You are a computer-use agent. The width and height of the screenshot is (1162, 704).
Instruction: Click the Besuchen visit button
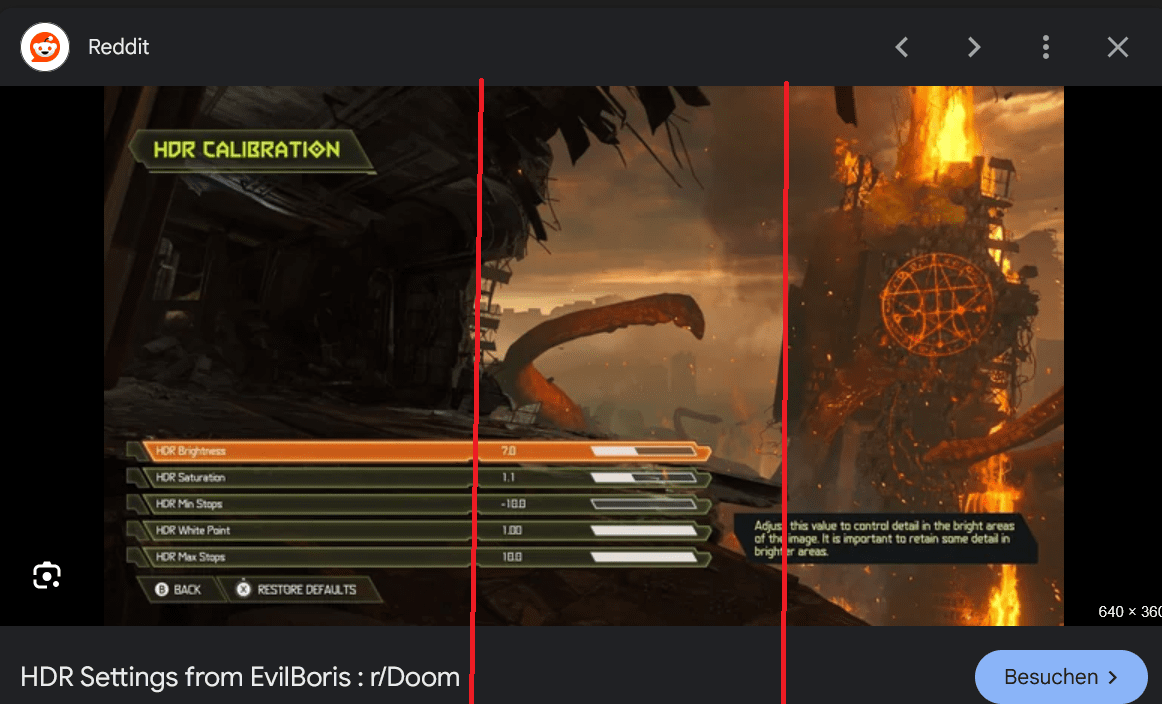(1061, 677)
